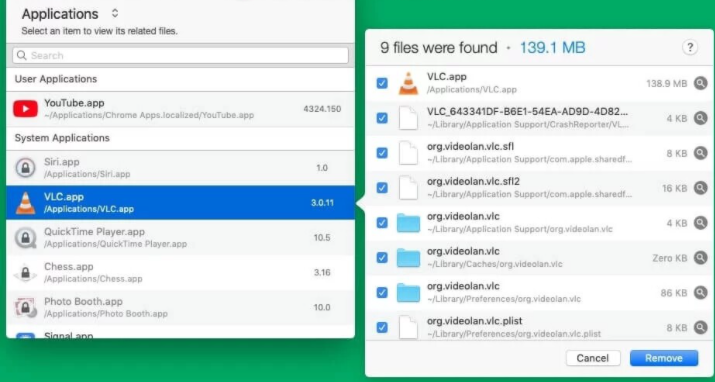Screen dimensions: 715x382
Task: Uncheck the org.videolan.vlc.sfl checkbox
Action: [x=382, y=153]
